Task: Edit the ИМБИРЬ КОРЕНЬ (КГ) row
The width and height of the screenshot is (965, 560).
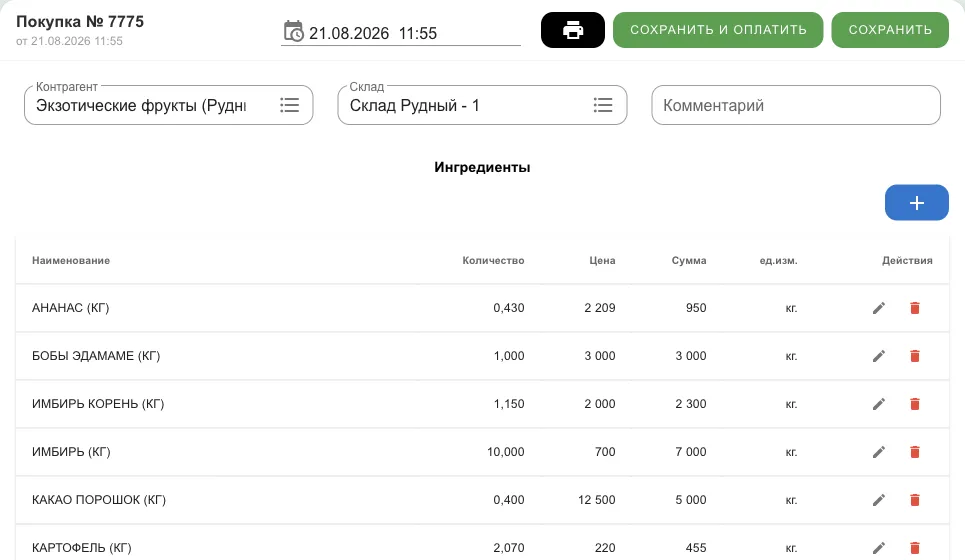Action: [879, 404]
